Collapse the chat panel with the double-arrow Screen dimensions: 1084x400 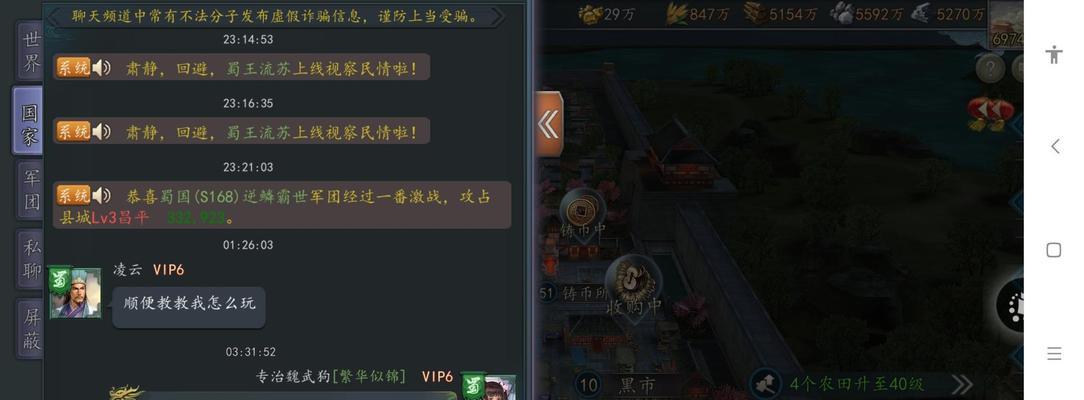coord(549,125)
